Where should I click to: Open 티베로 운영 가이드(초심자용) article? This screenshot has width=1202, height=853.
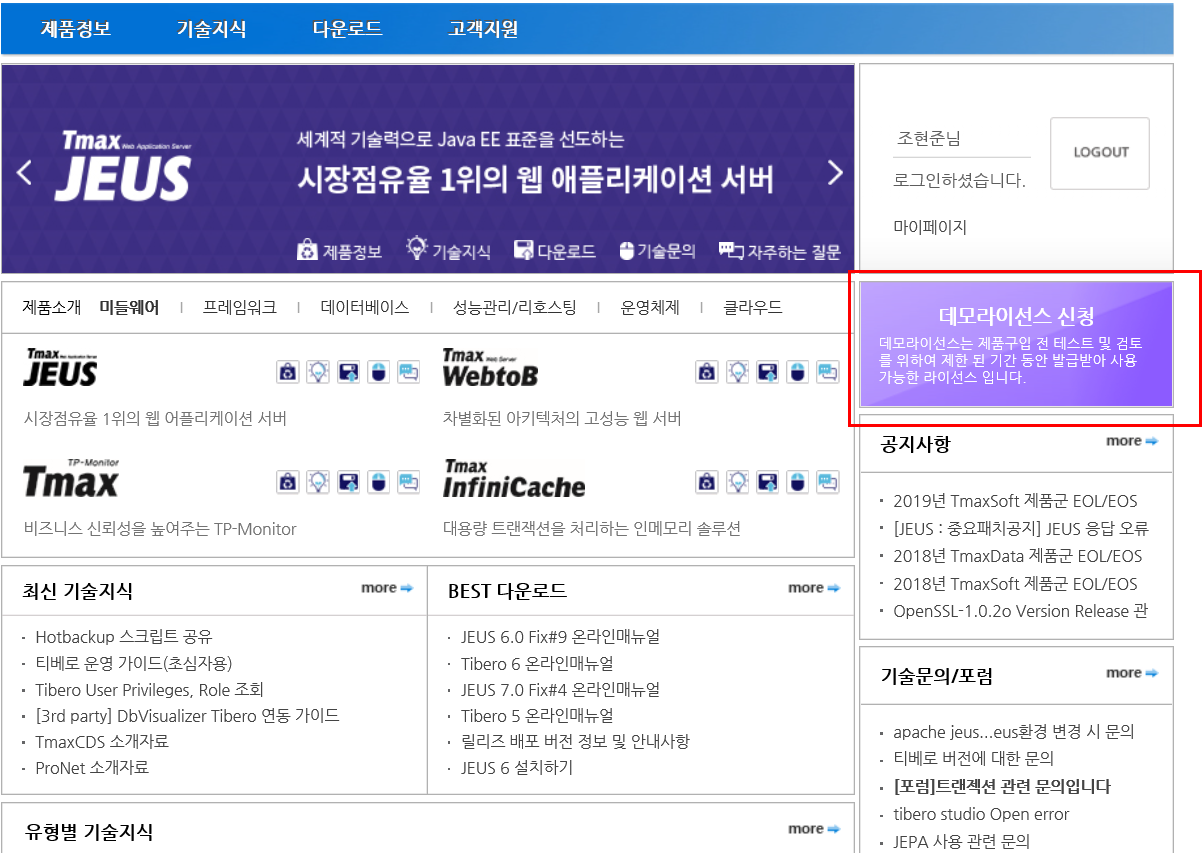[x=134, y=663]
